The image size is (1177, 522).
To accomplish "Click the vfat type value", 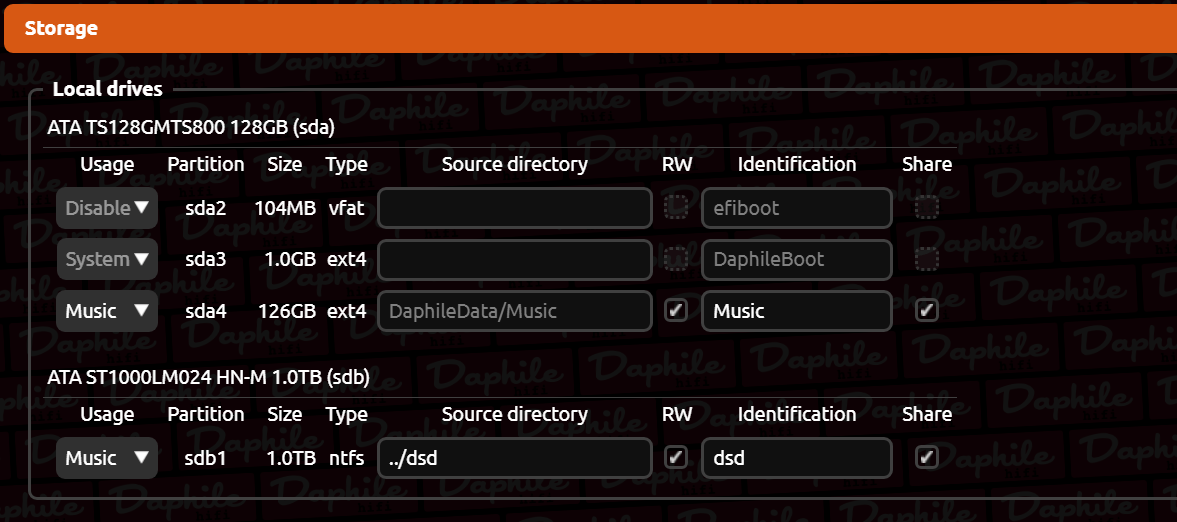I will 346,208.
